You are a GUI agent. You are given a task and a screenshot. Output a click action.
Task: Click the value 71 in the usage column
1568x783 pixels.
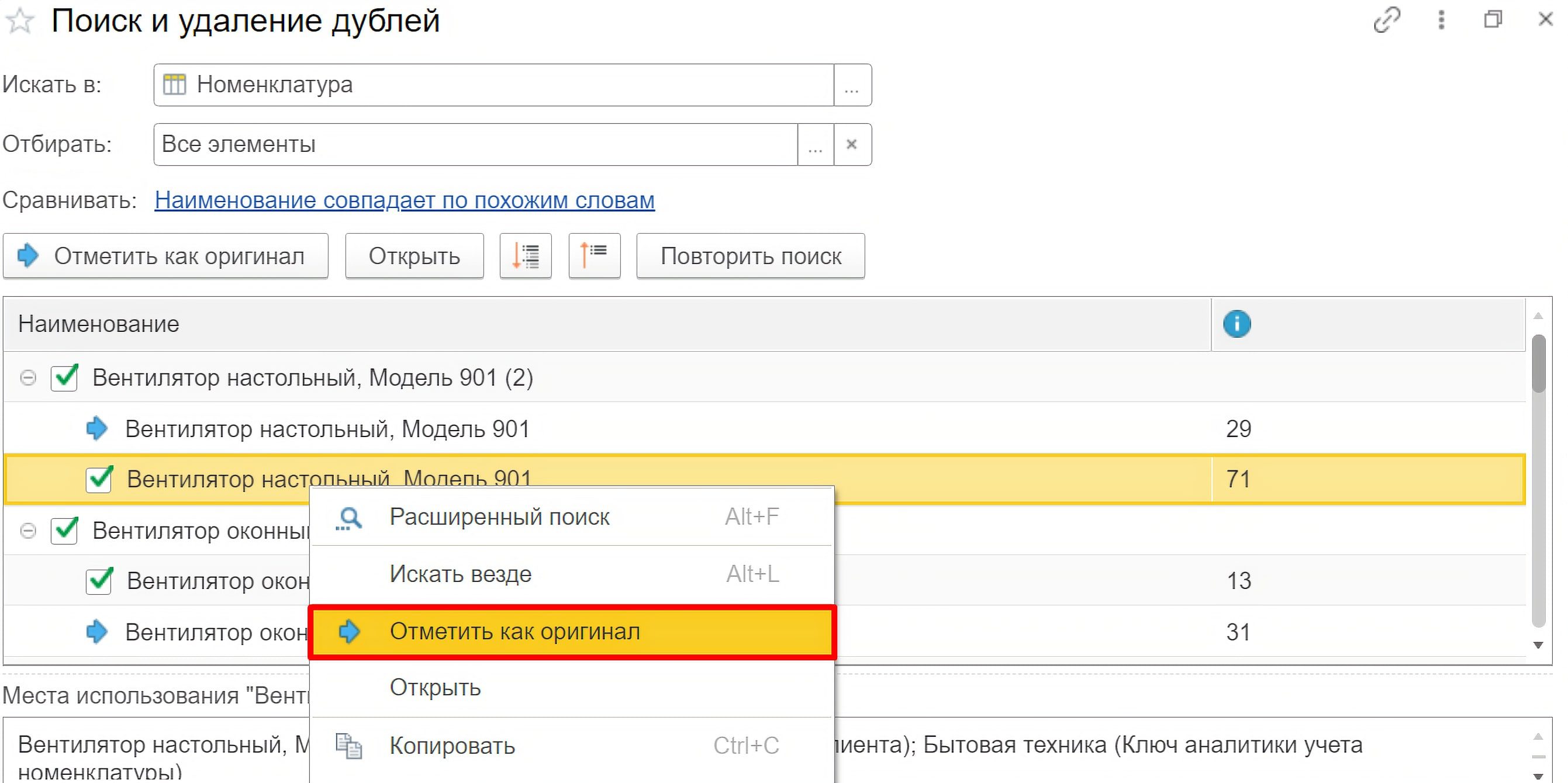coord(1238,479)
